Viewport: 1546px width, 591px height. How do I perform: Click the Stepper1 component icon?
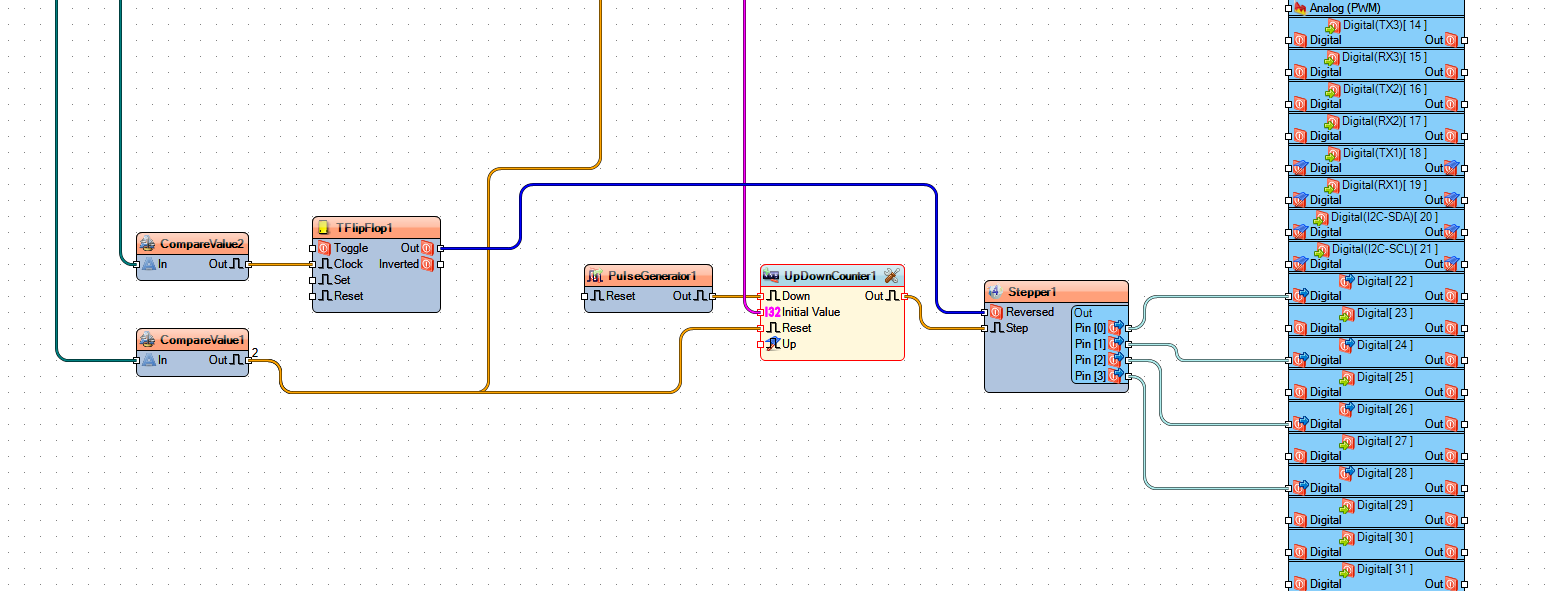(995, 292)
